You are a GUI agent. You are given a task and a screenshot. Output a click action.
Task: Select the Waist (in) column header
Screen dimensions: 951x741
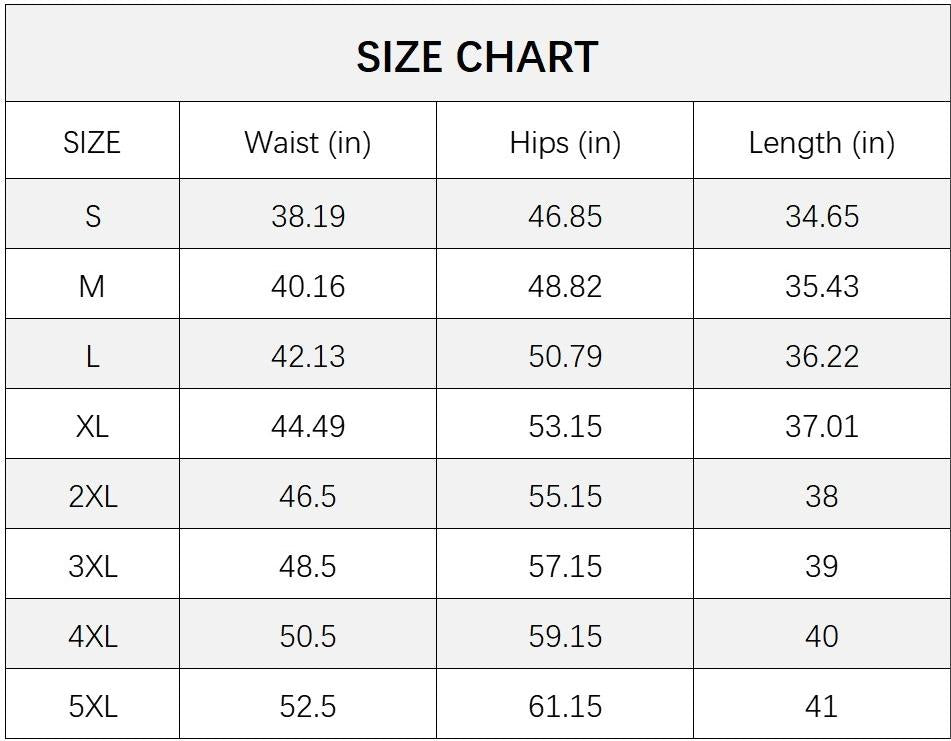click(307, 143)
